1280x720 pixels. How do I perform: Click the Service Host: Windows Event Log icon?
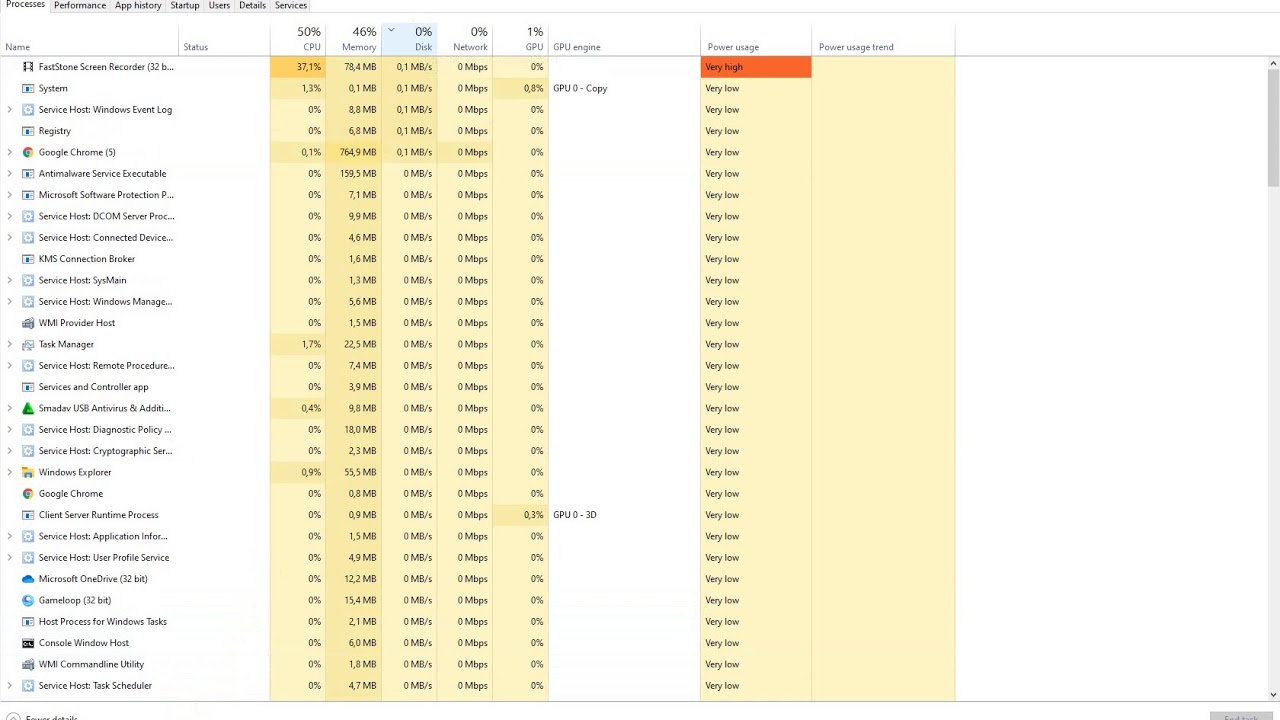[28, 110]
